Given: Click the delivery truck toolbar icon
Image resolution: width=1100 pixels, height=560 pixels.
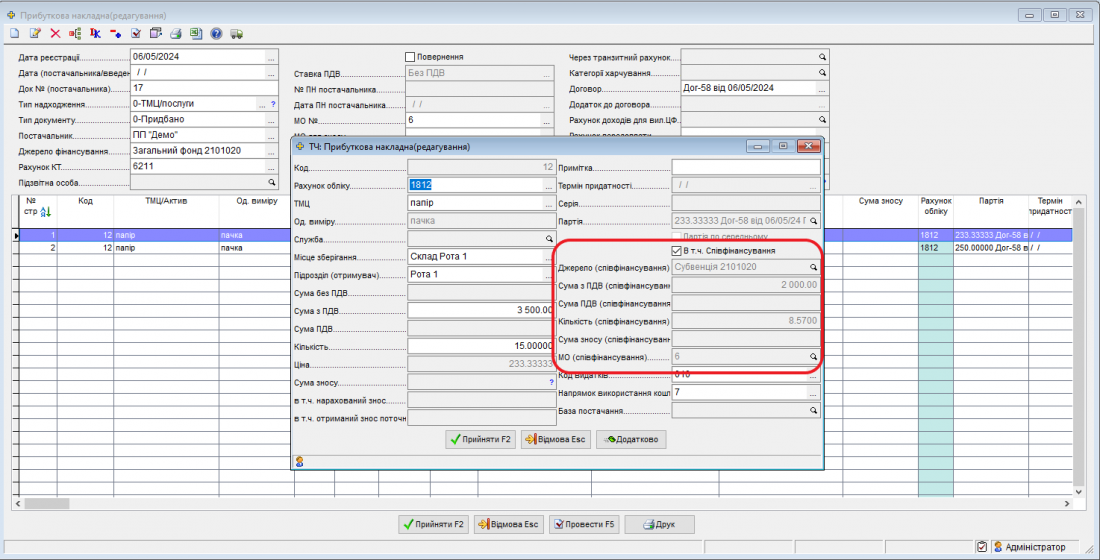Looking at the screenshot, I should [x=236, y=33].
